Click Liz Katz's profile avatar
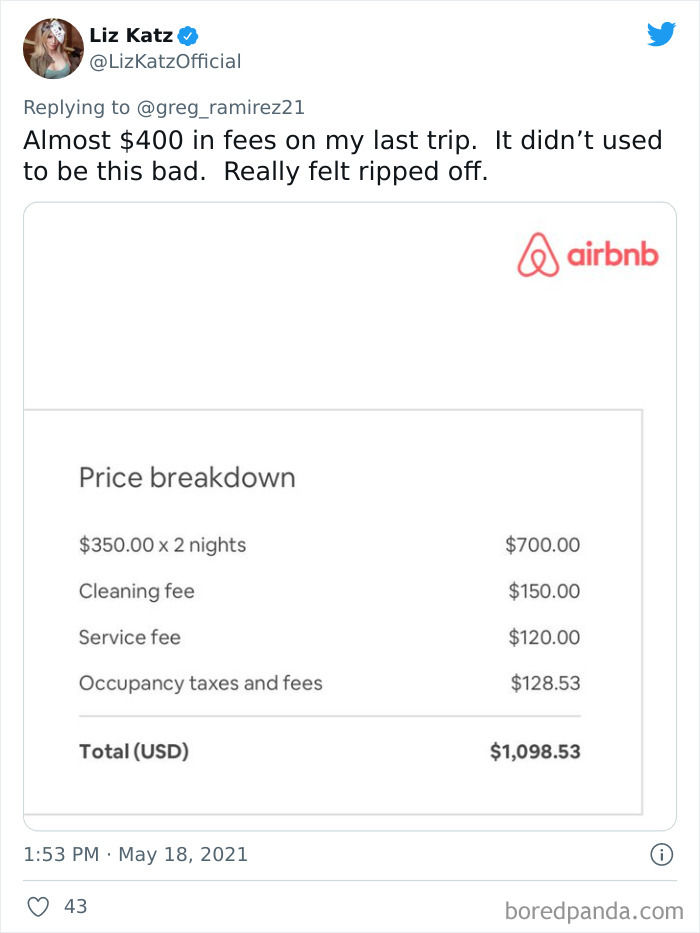Screen dimensions: 700x933 click(52, 47)
